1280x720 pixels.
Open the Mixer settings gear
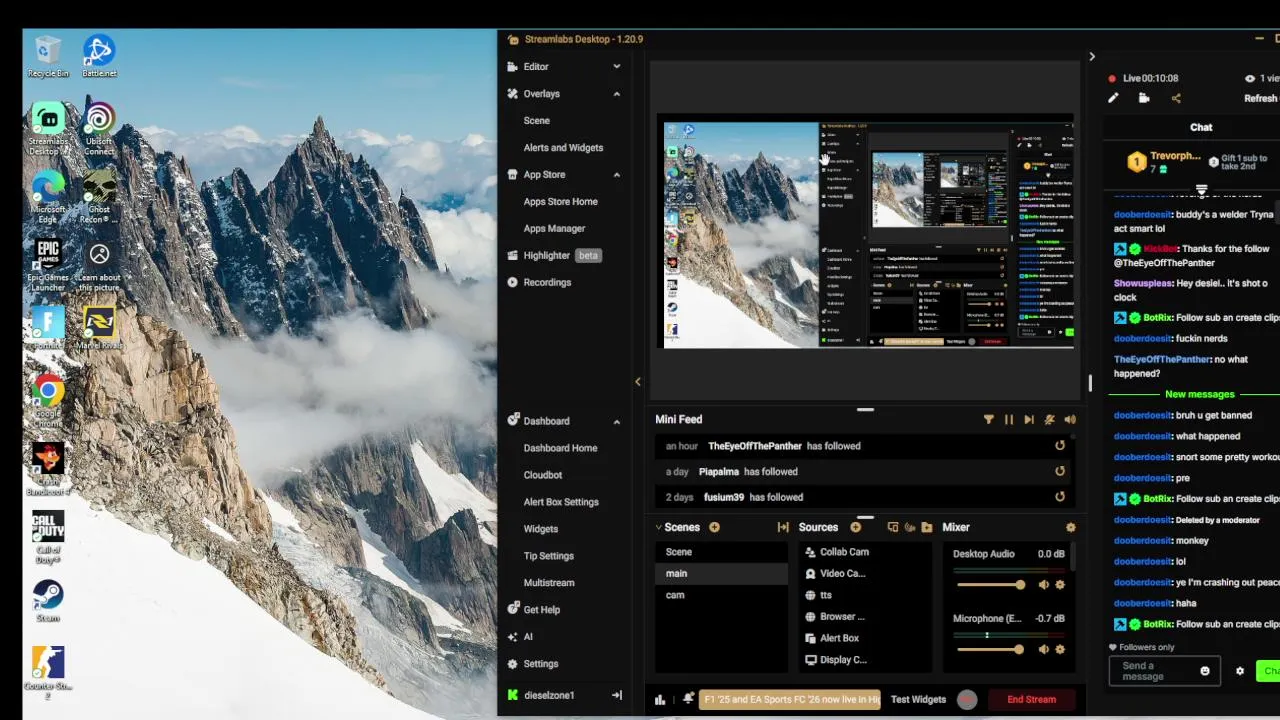[x=1070, y=527]
